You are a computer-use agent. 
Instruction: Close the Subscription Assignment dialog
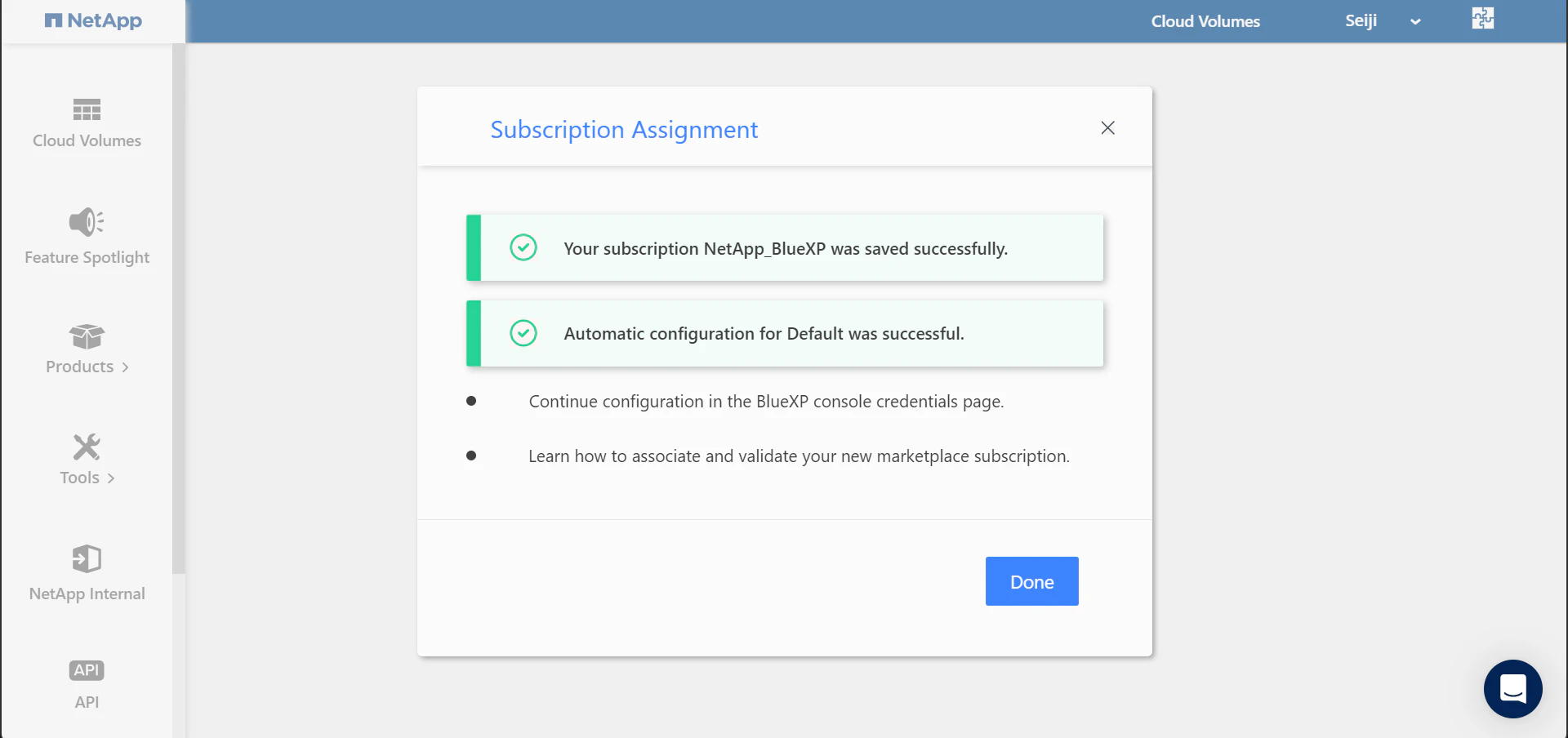tap(1107, 128)
